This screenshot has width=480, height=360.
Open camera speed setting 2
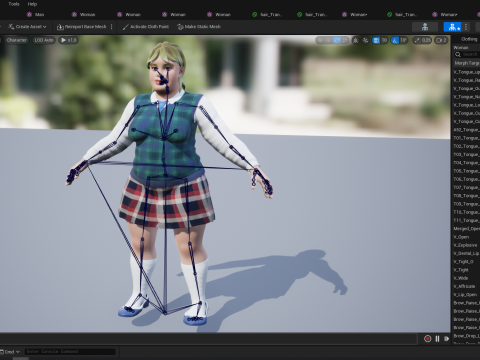[x=441, y=40]
